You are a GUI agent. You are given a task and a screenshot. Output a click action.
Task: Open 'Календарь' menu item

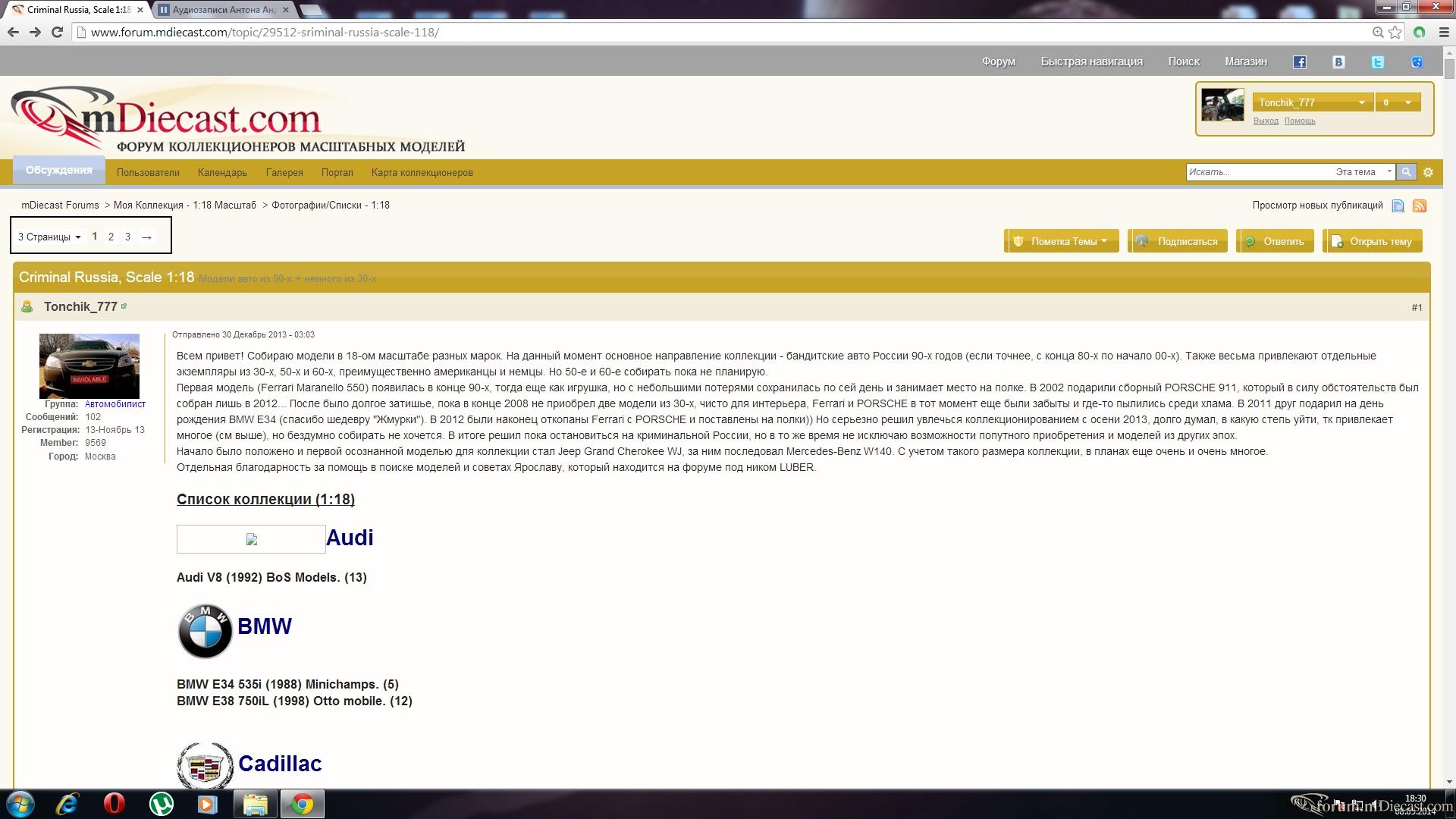coord(222,173)
